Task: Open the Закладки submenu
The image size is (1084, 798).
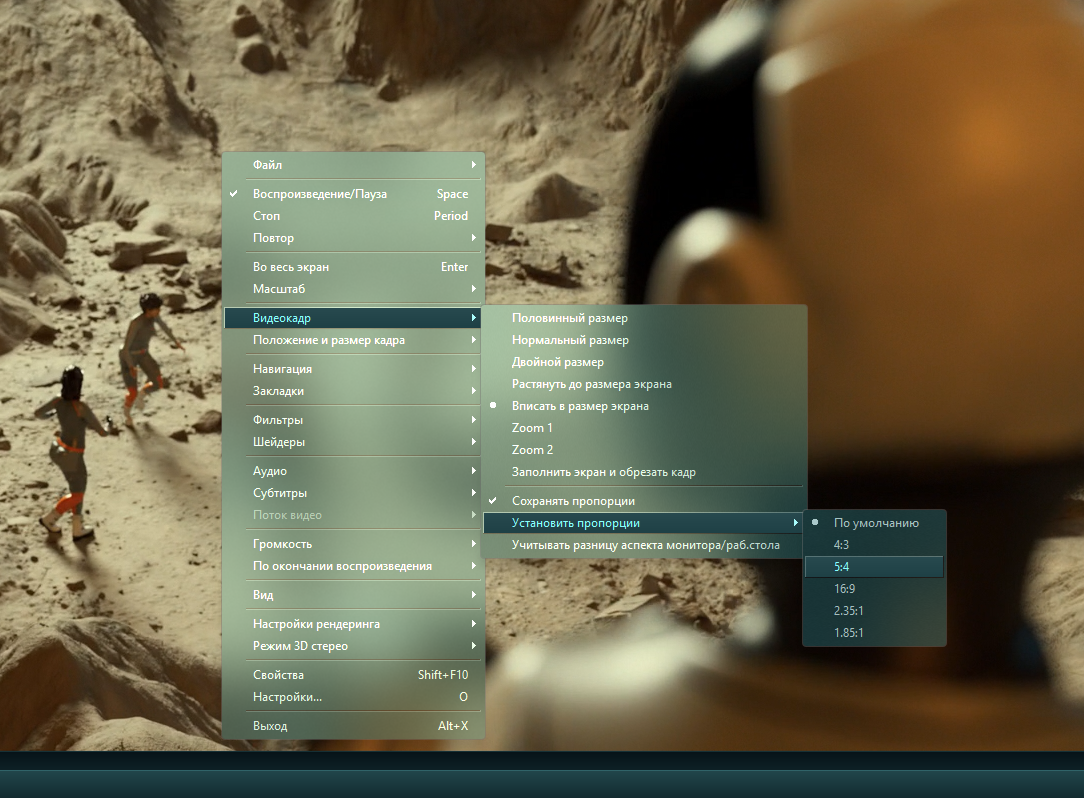Action: [353, 391]
